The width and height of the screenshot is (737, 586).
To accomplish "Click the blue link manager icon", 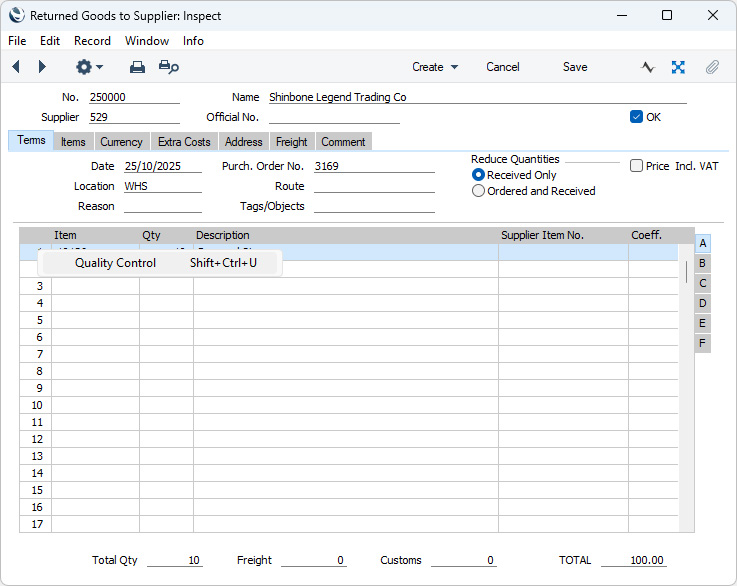I will [678, 67].
